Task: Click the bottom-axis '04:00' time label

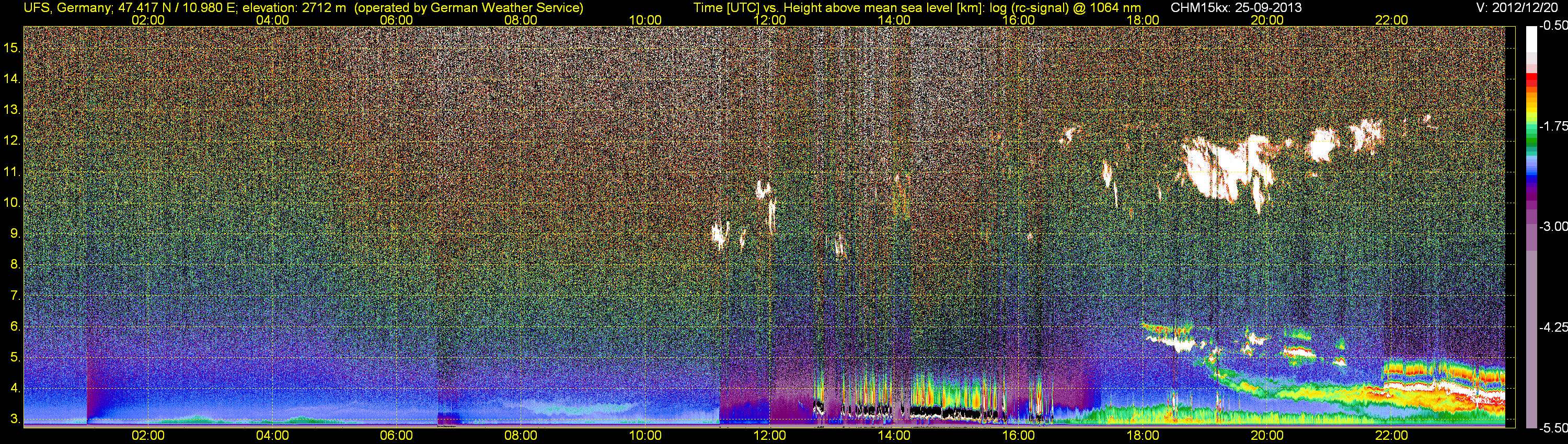Action: 272,436
